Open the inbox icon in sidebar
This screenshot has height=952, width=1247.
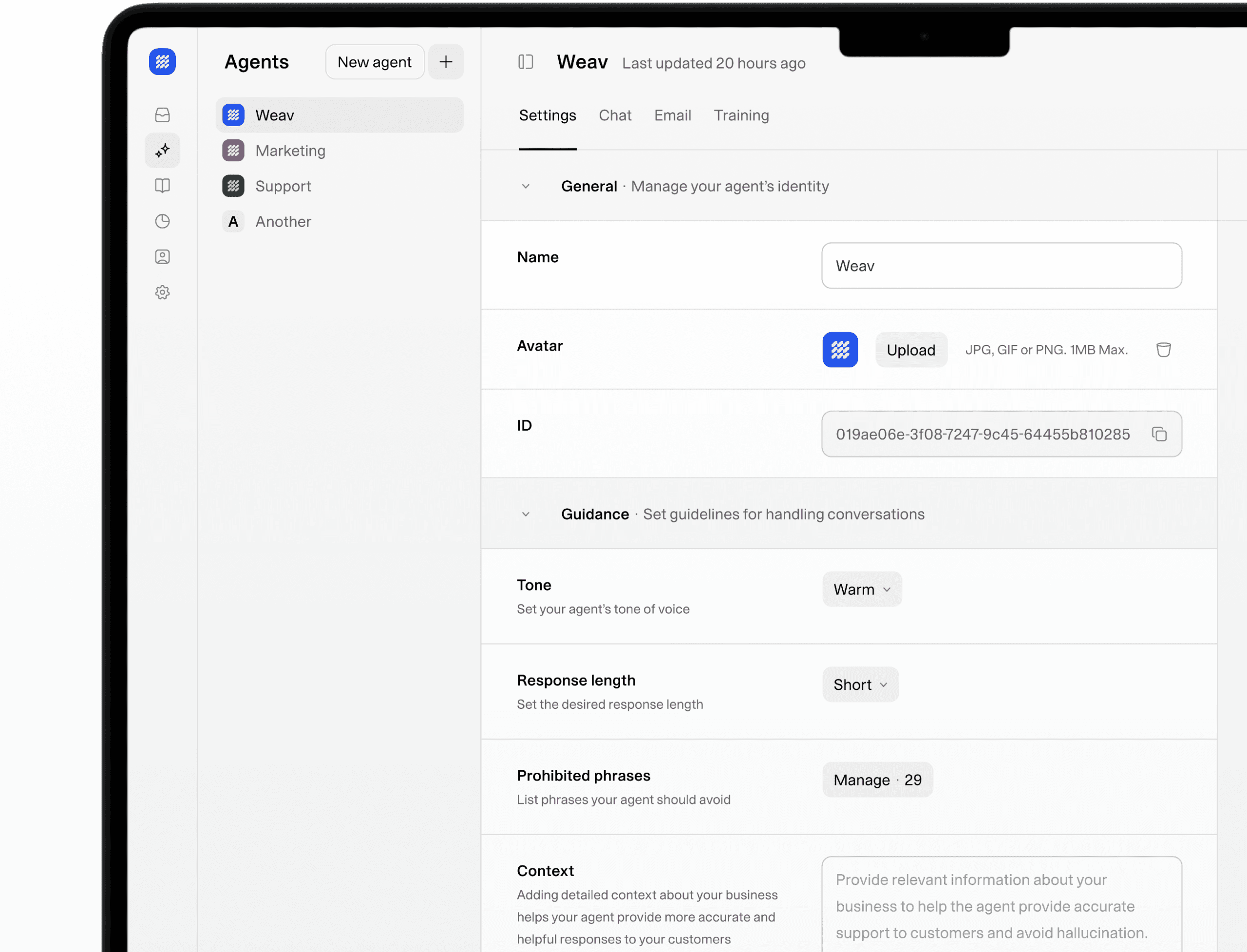click(162, 115)
